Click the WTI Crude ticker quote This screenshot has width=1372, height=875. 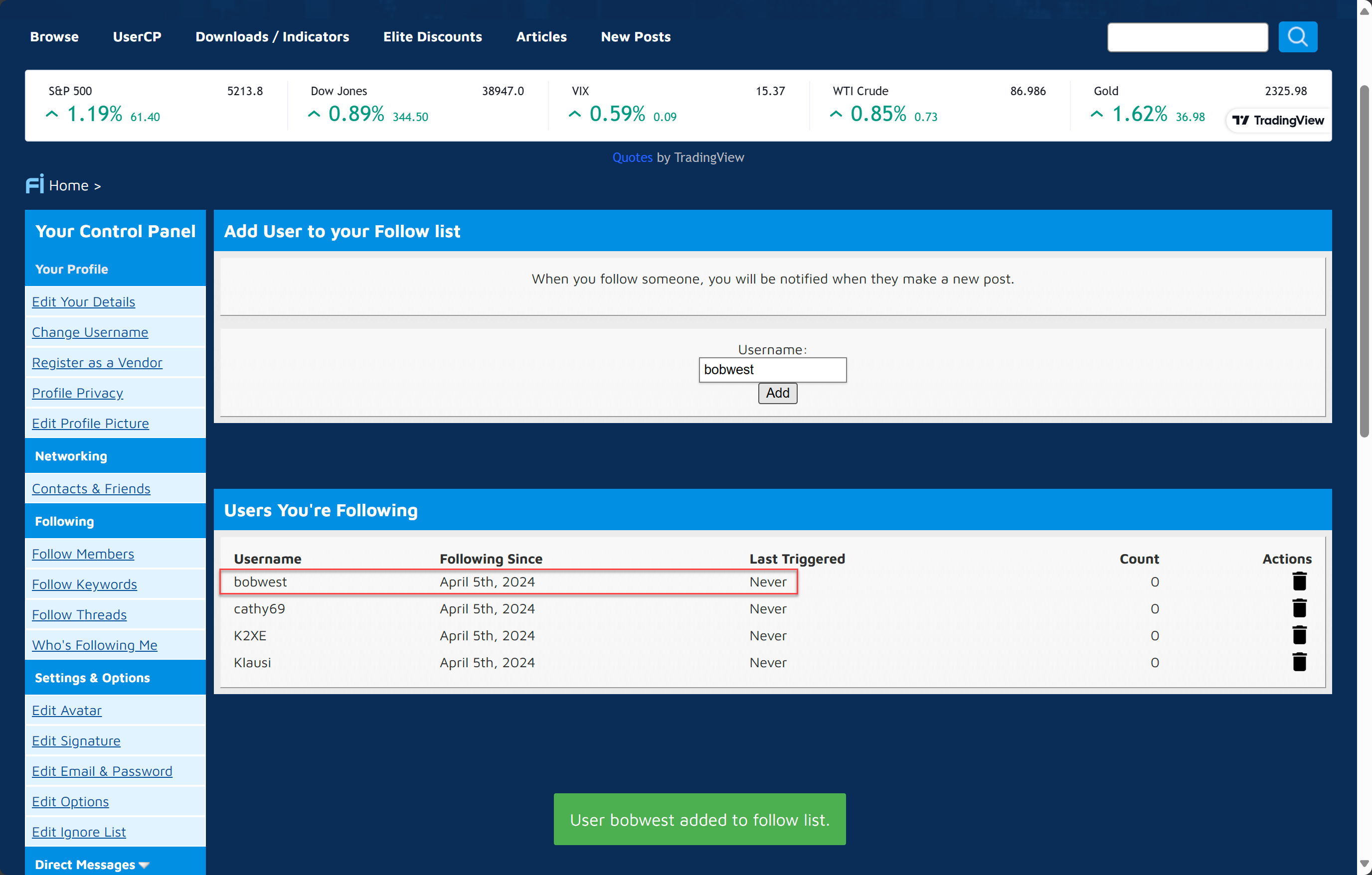[939, 105]
